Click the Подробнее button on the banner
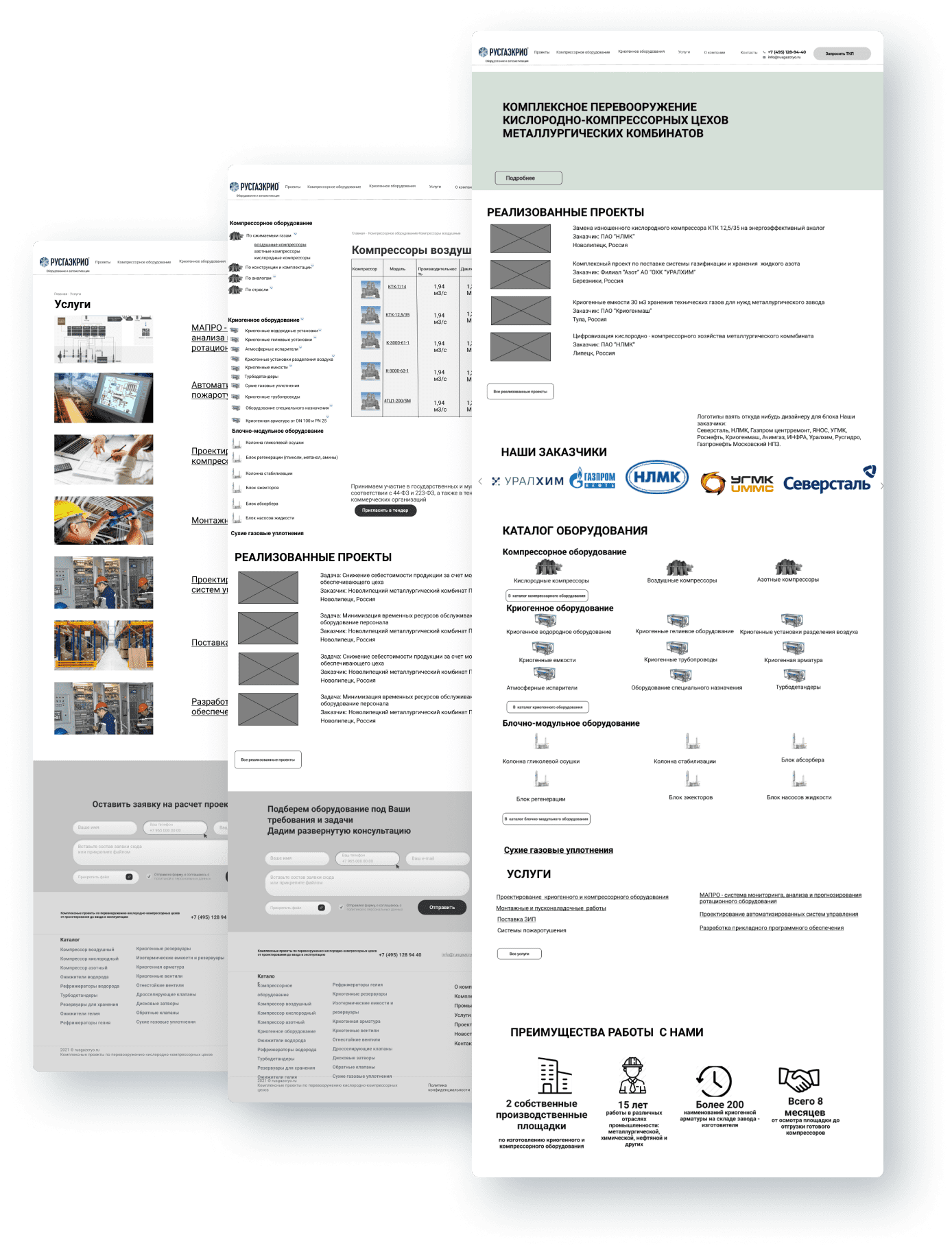Screen dimensions: 952x1248 [529, 178]
